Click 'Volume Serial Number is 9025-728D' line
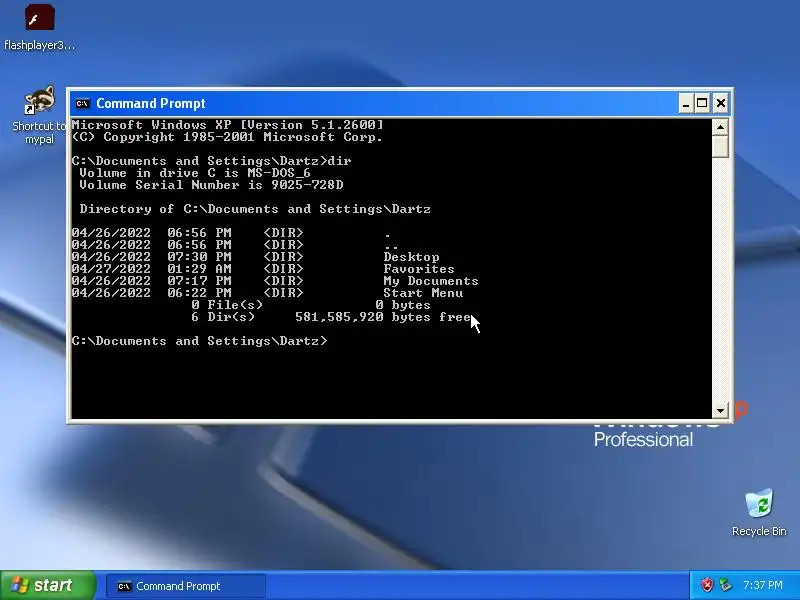Viewport: 800px width, 600px height. pyautogui.click(x=211, y=185)
